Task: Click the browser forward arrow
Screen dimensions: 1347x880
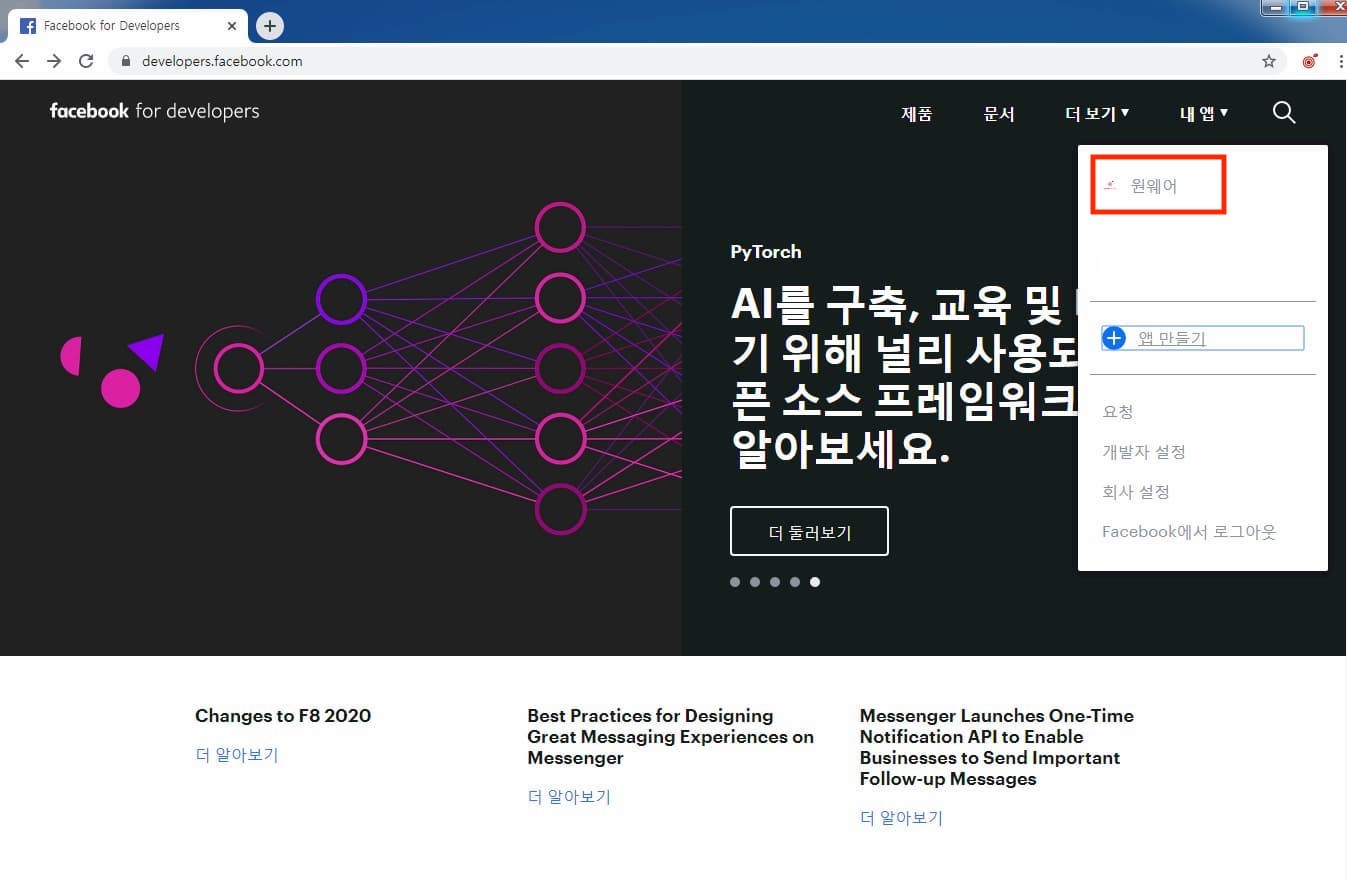Action: (54, 61)
